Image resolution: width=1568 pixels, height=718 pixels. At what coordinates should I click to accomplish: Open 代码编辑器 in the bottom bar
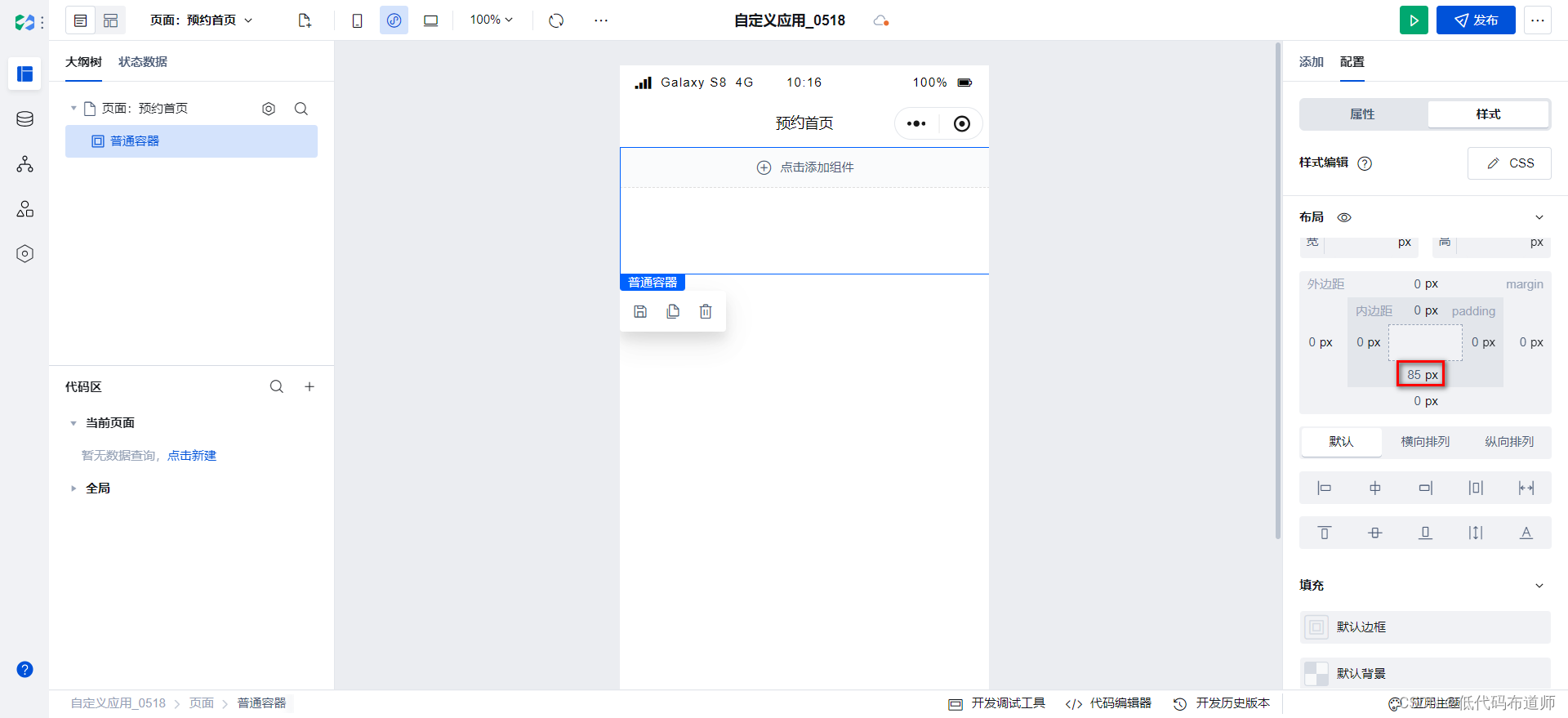coord(1108,703)
